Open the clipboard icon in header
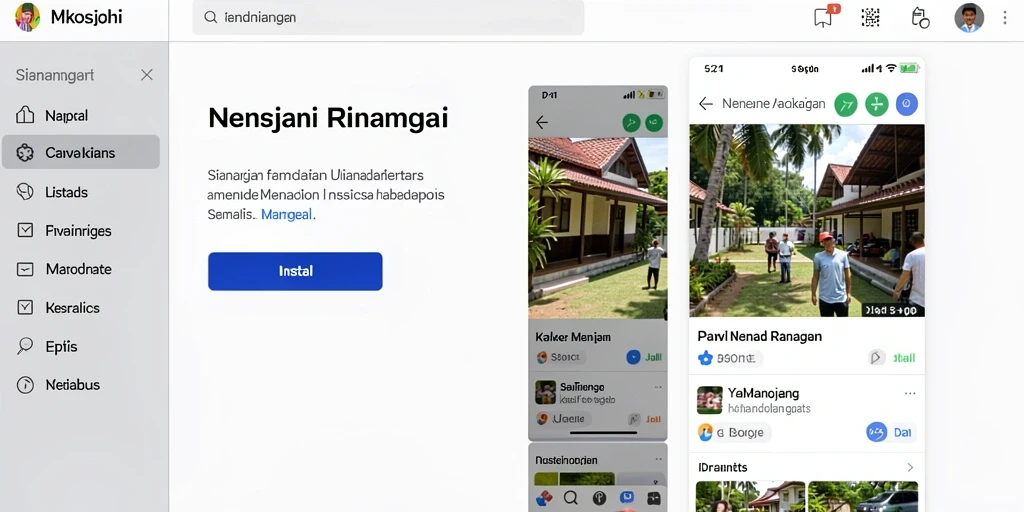This screenshot has width=1024, height=512. click(x=920, y=18)
